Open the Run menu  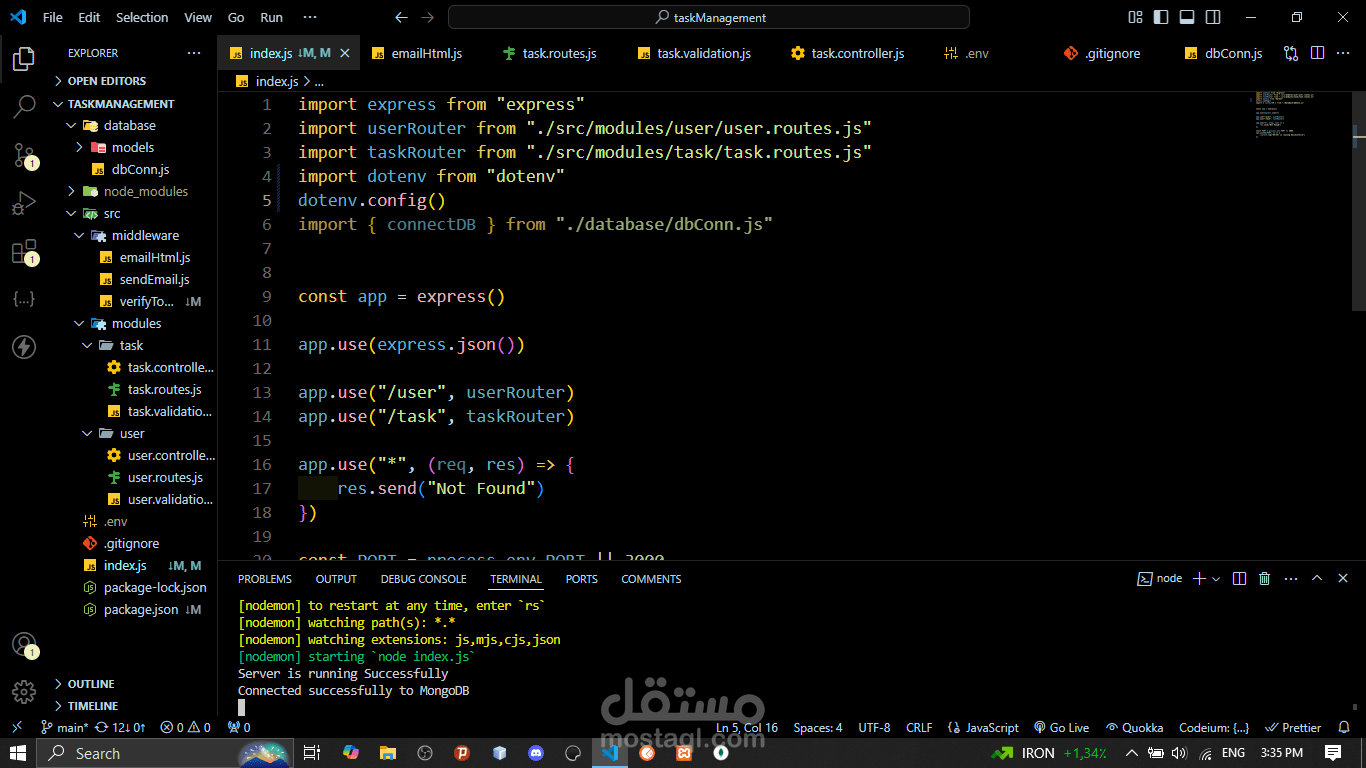271,17
